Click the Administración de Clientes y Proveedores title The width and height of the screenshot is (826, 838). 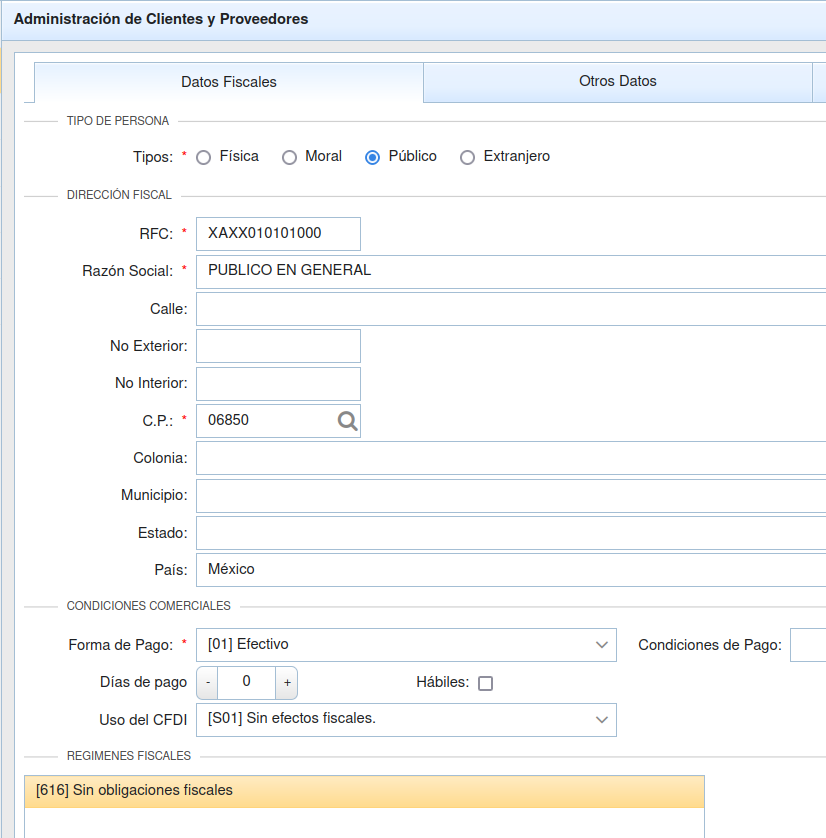(x=161, y=19)
